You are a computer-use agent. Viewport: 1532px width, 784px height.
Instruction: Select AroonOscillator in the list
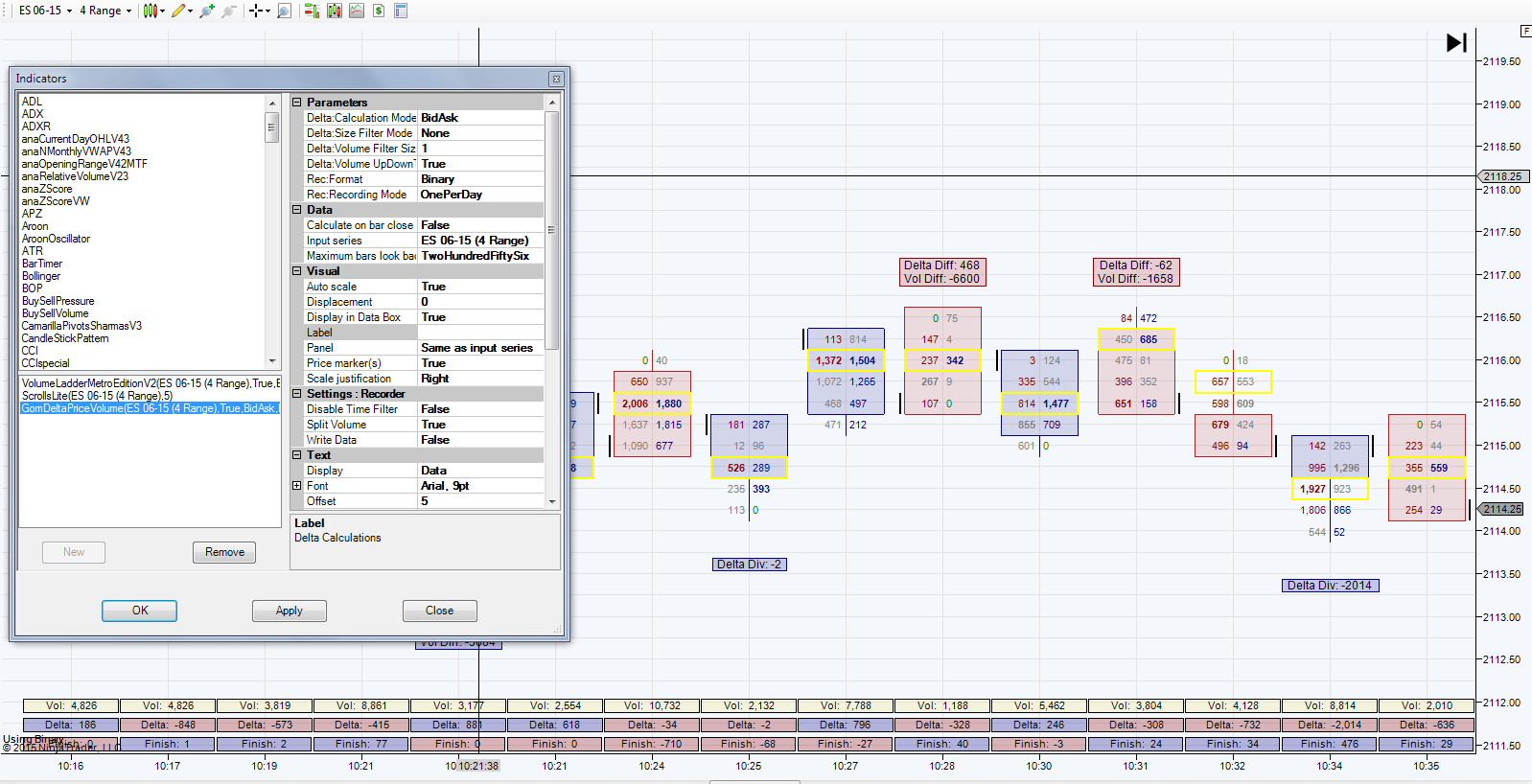click(x=56, y=239)
